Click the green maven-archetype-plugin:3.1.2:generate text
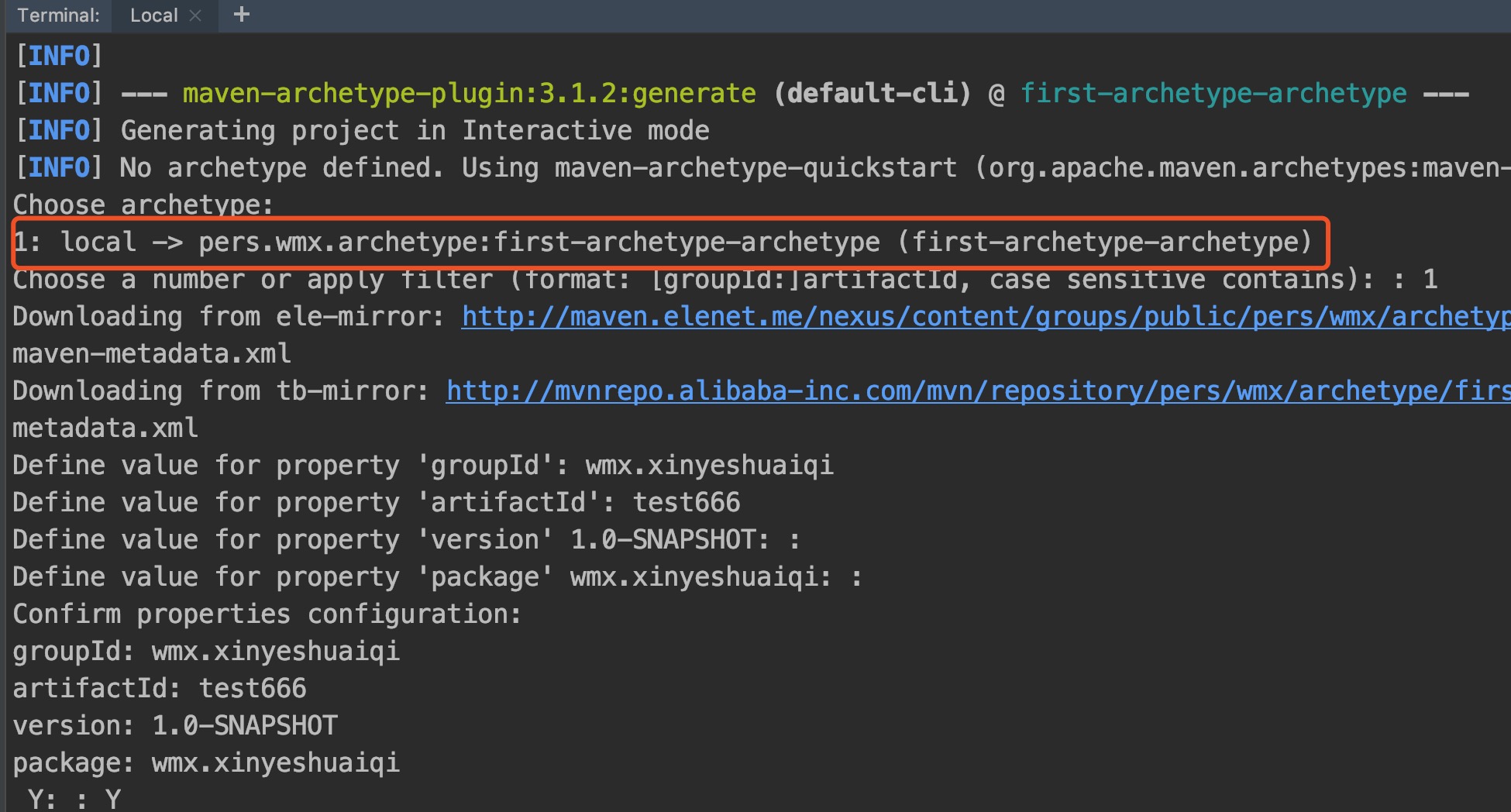The height and width of the screenshot is (812, 1511). (x=469, y=93)
